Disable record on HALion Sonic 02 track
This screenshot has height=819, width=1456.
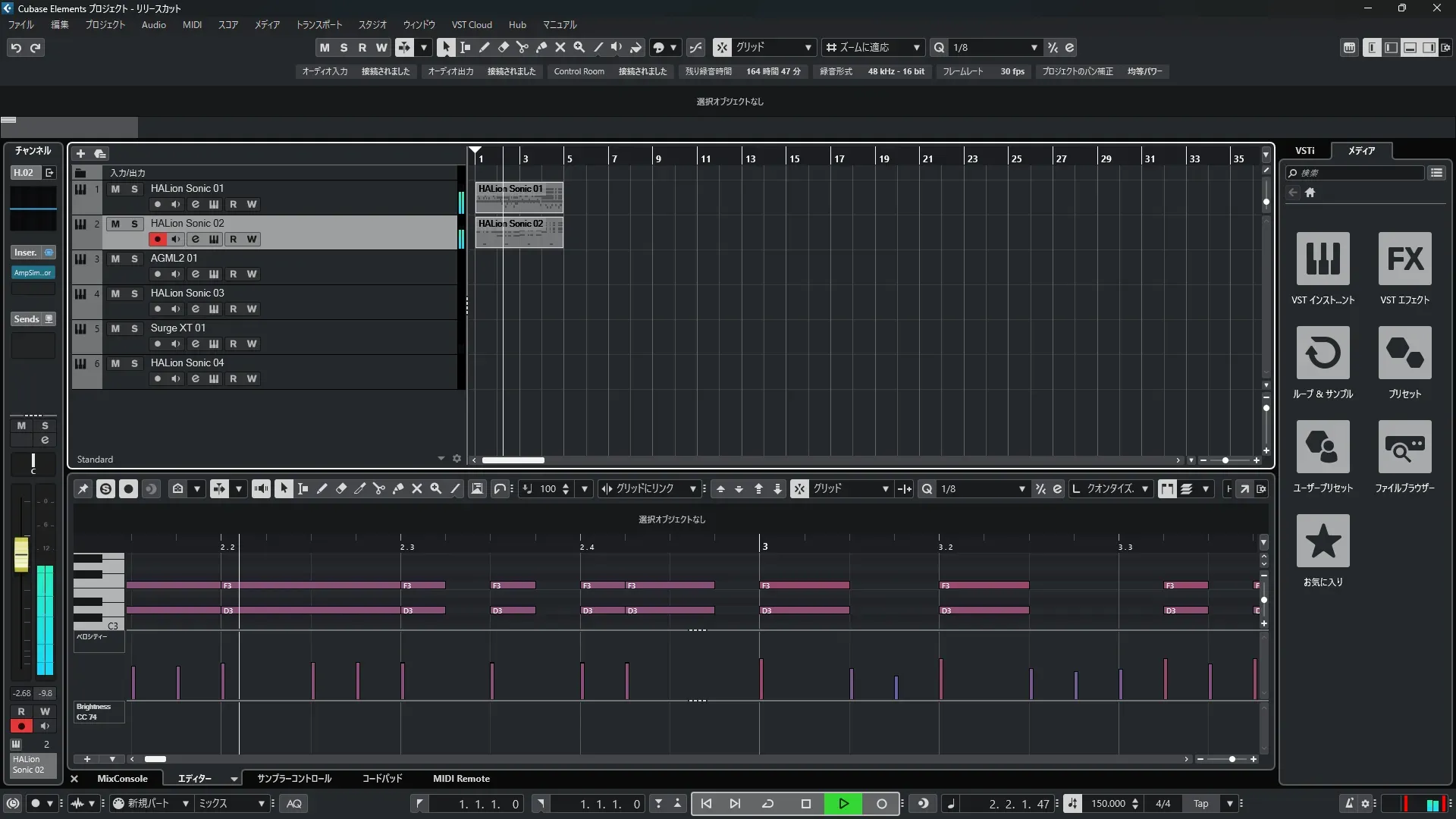point(157,239)
